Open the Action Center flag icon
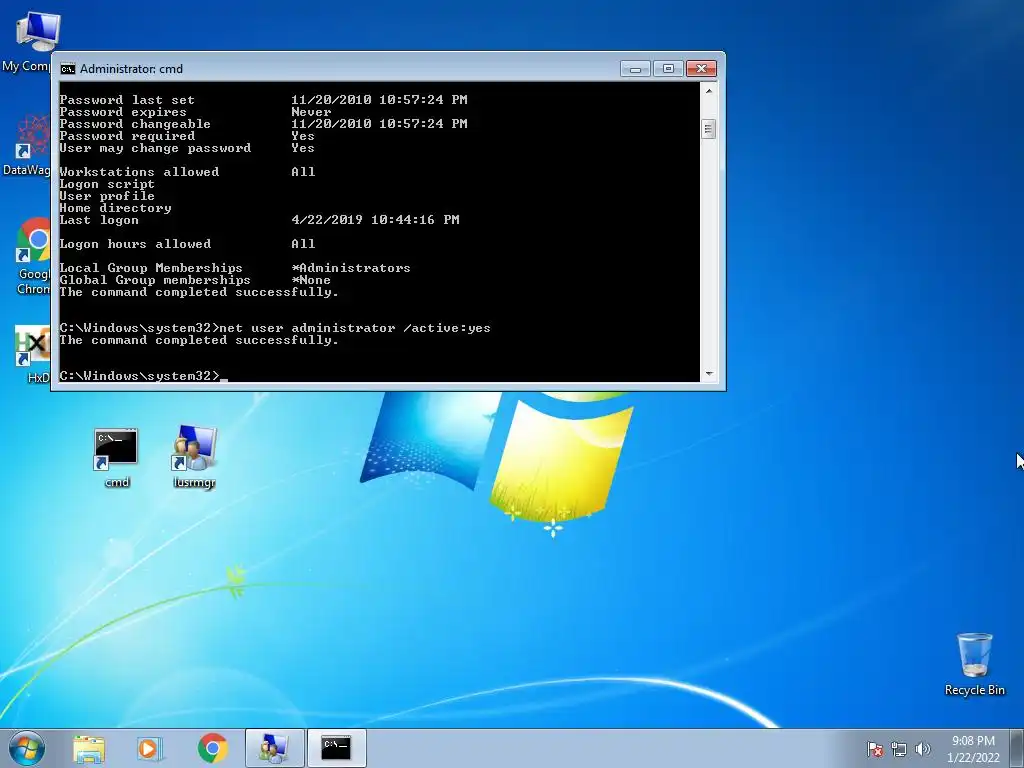This screenshot has height=768, width=1024. [875, 749]
